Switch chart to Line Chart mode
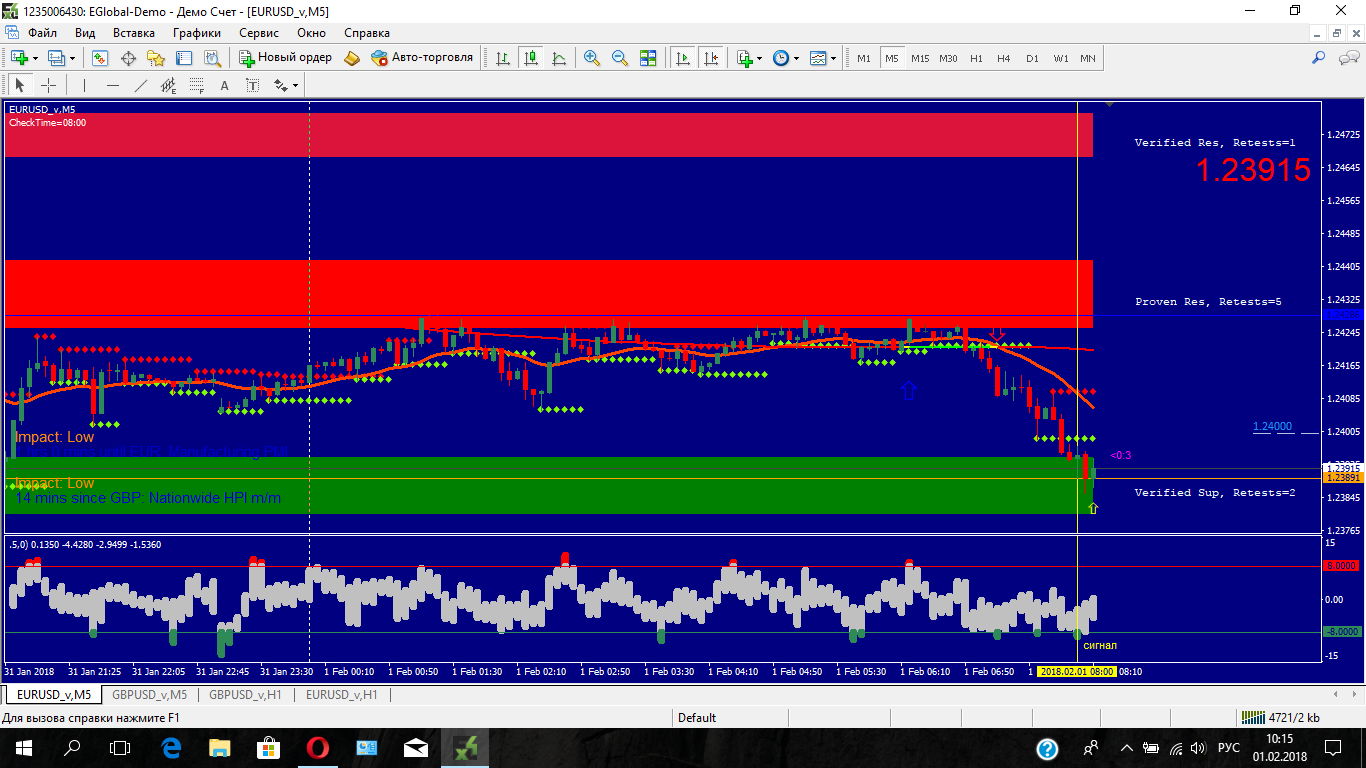 point(558,58)
